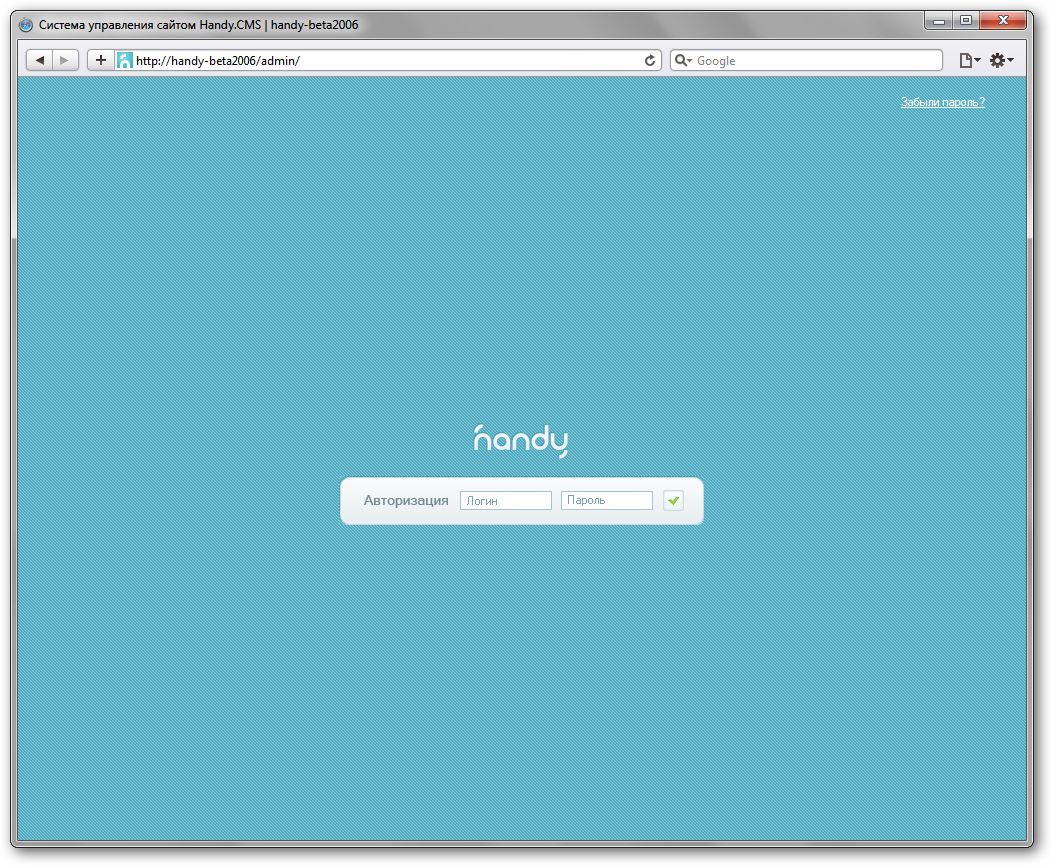Focus the "Логин" input field

click(506, 500)
